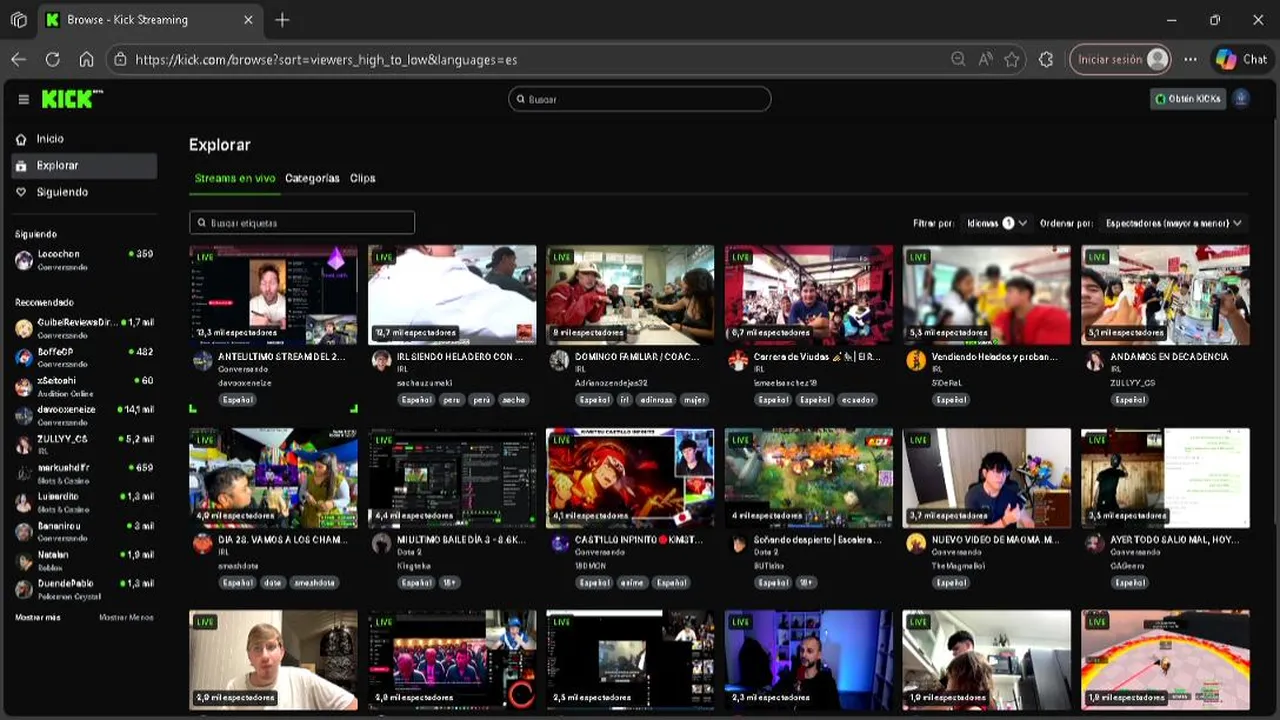
Task: Click avatar beside DOMINGO FAMILIAR title
Action: click(559, 360)
